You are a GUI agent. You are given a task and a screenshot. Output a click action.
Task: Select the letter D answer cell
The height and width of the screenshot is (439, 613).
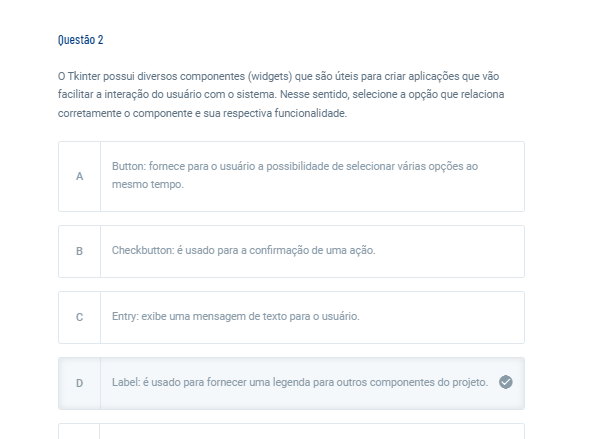79,383
